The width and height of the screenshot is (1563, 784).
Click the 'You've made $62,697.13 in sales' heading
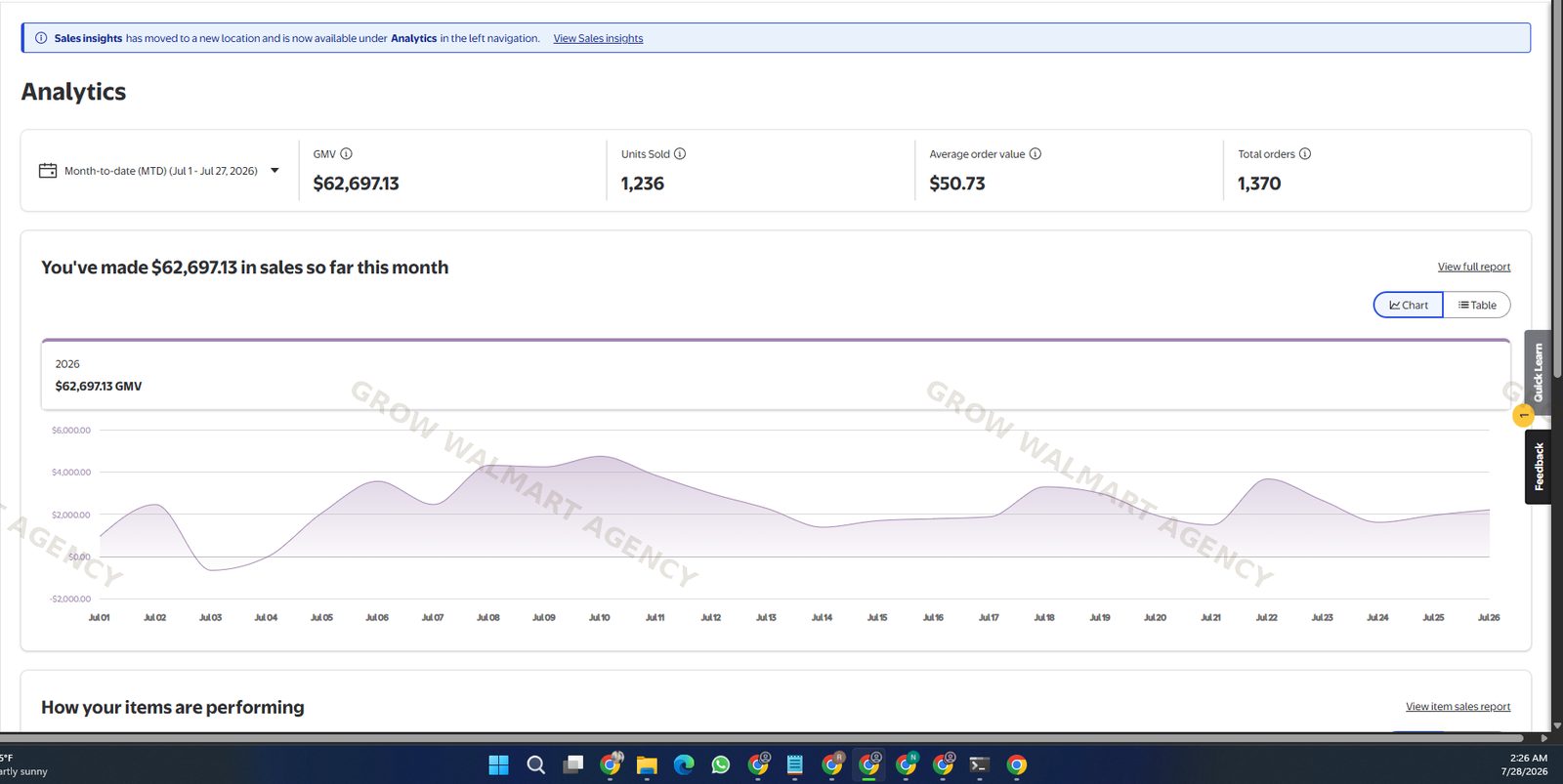click(245, 268)
